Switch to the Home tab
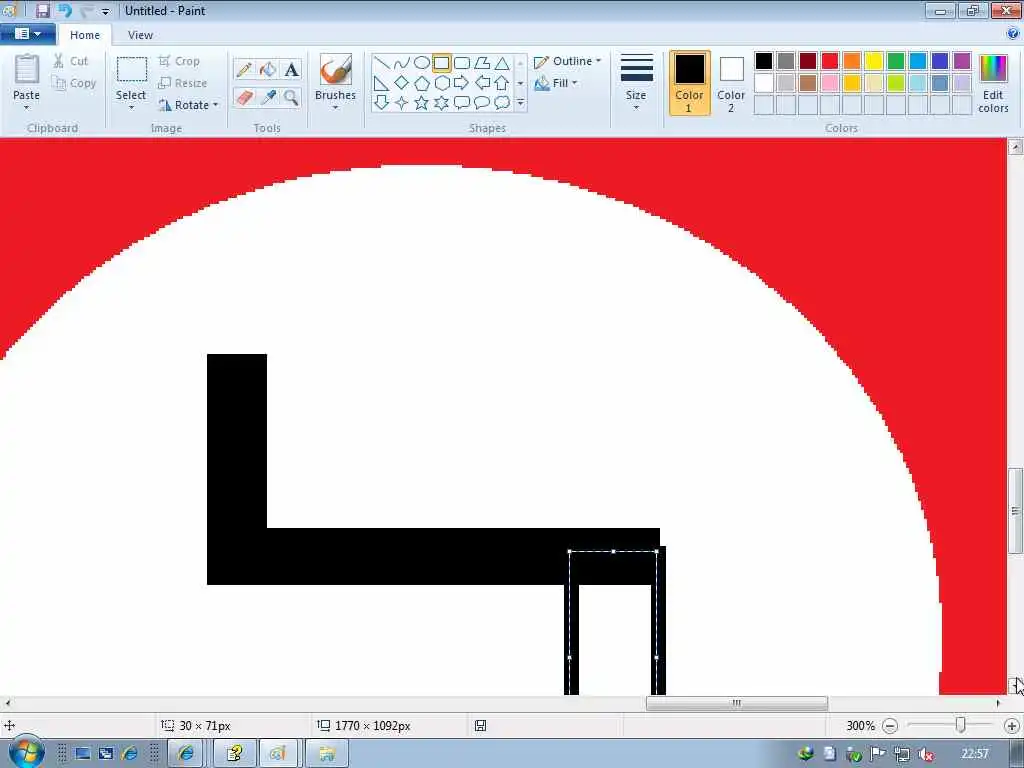This screenshot has height=768, width=1024. 85,35
